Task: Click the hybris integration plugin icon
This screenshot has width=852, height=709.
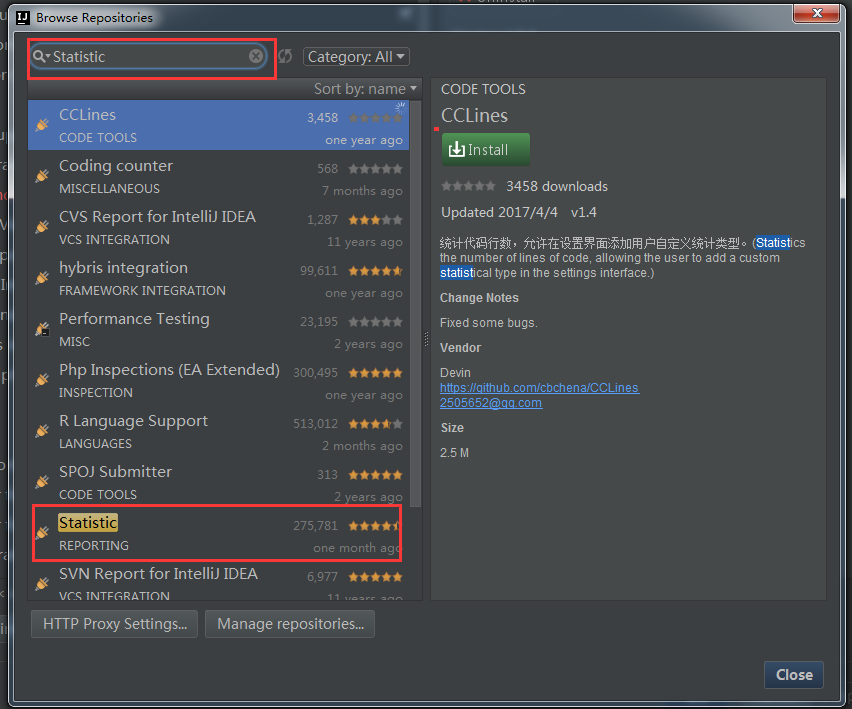Action: pos(42,278)
